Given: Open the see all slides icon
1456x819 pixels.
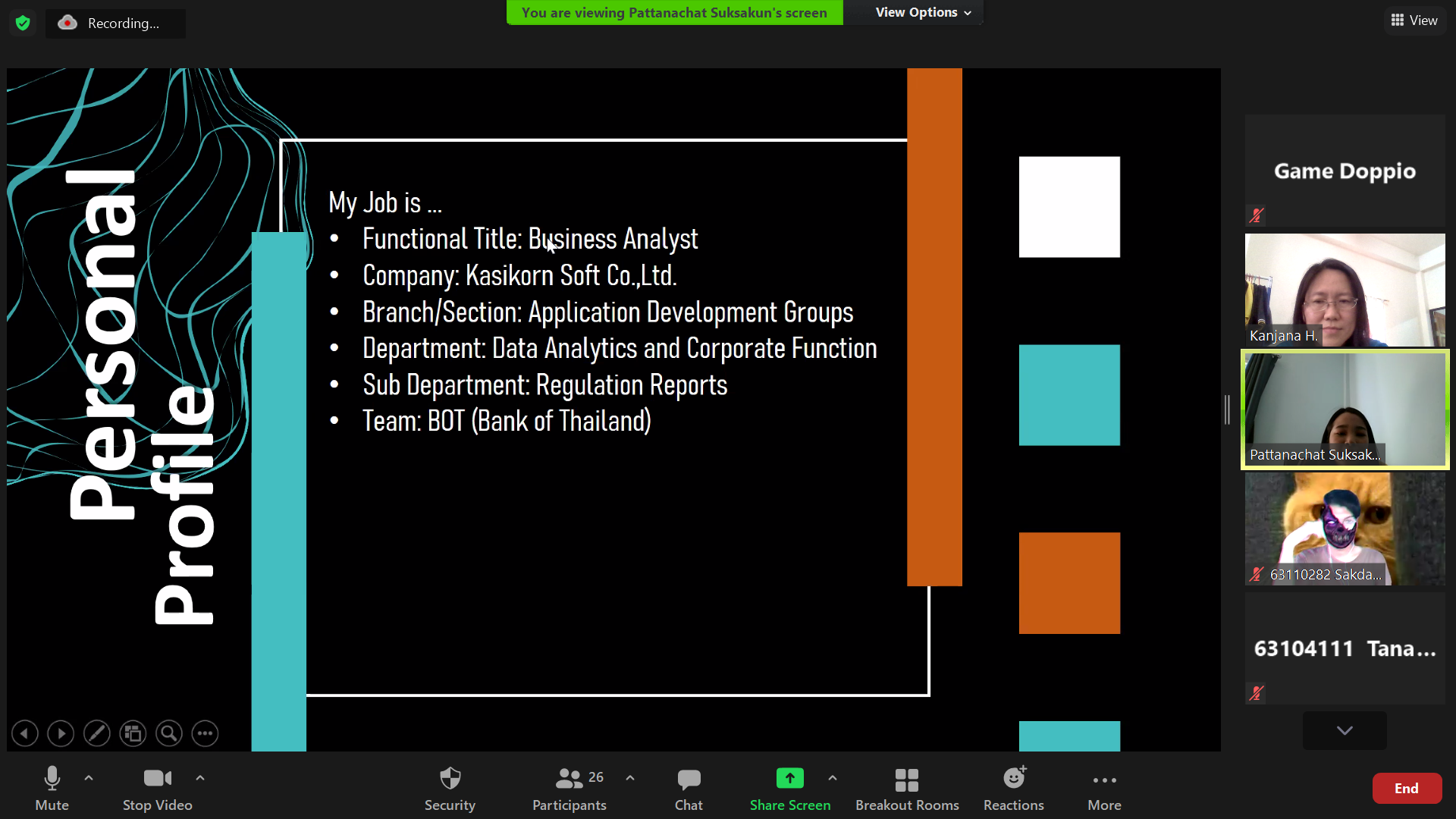Looking at the screenshot, I should coord(133,733).
